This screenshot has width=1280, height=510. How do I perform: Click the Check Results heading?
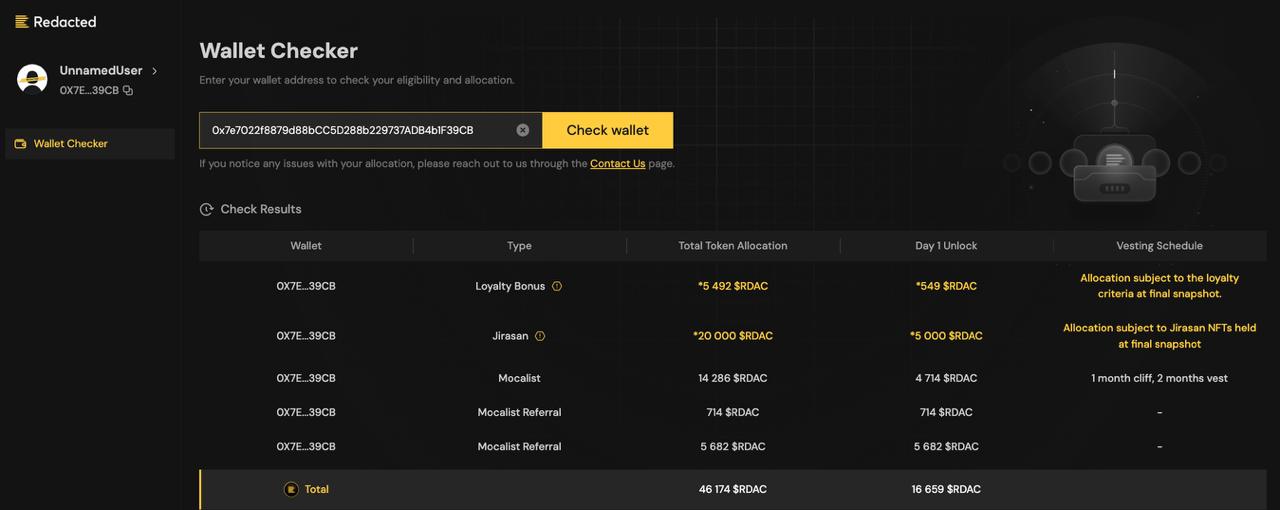261,210
